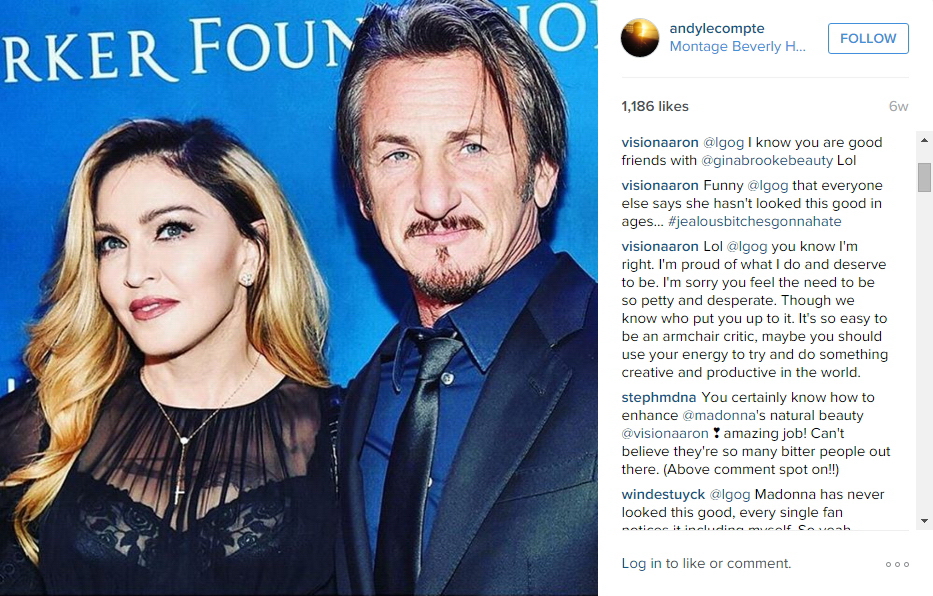Open the andylecompte profile avatar

point(640,38)
